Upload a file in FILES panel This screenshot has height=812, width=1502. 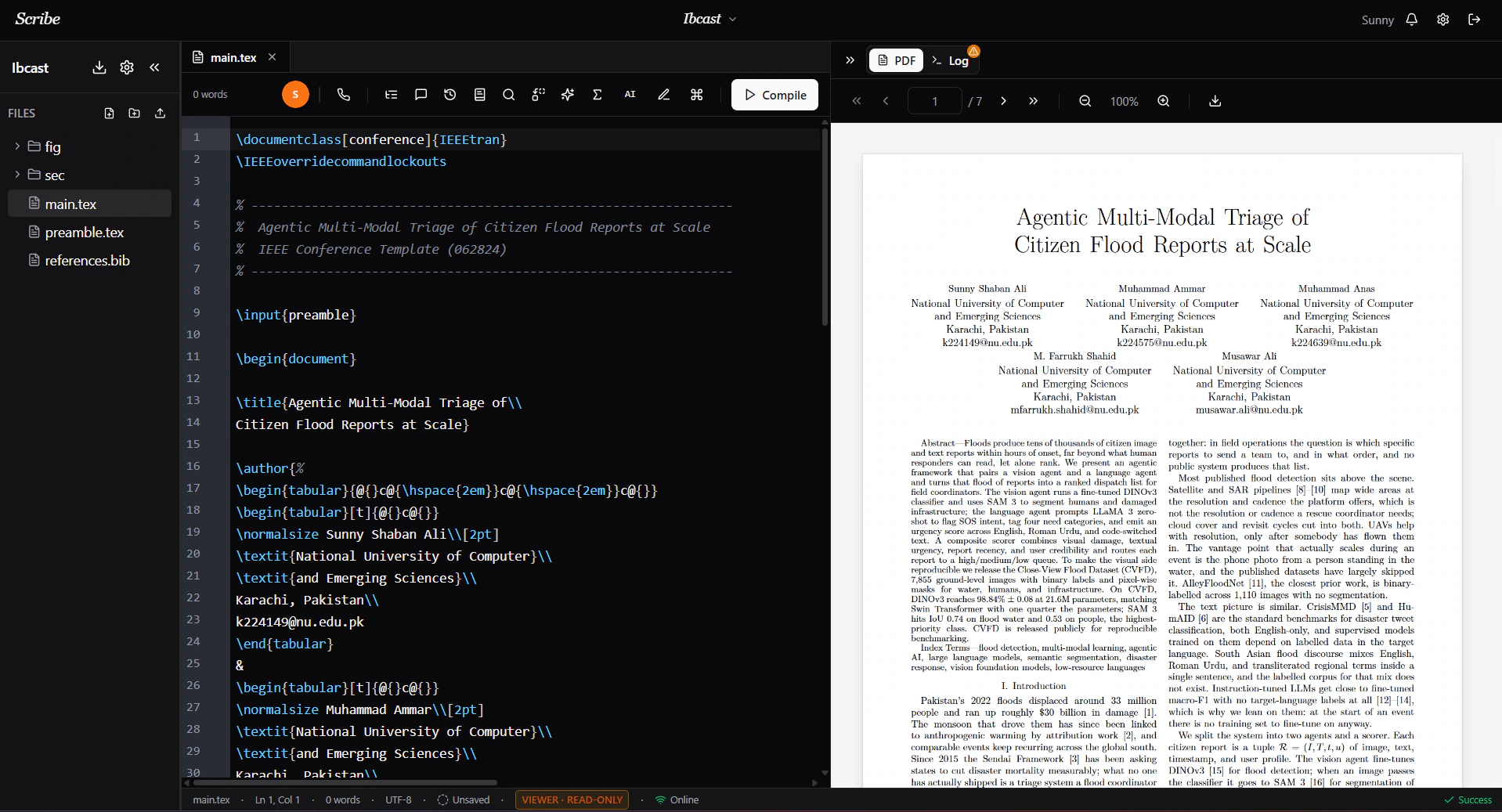pos(161,114)
